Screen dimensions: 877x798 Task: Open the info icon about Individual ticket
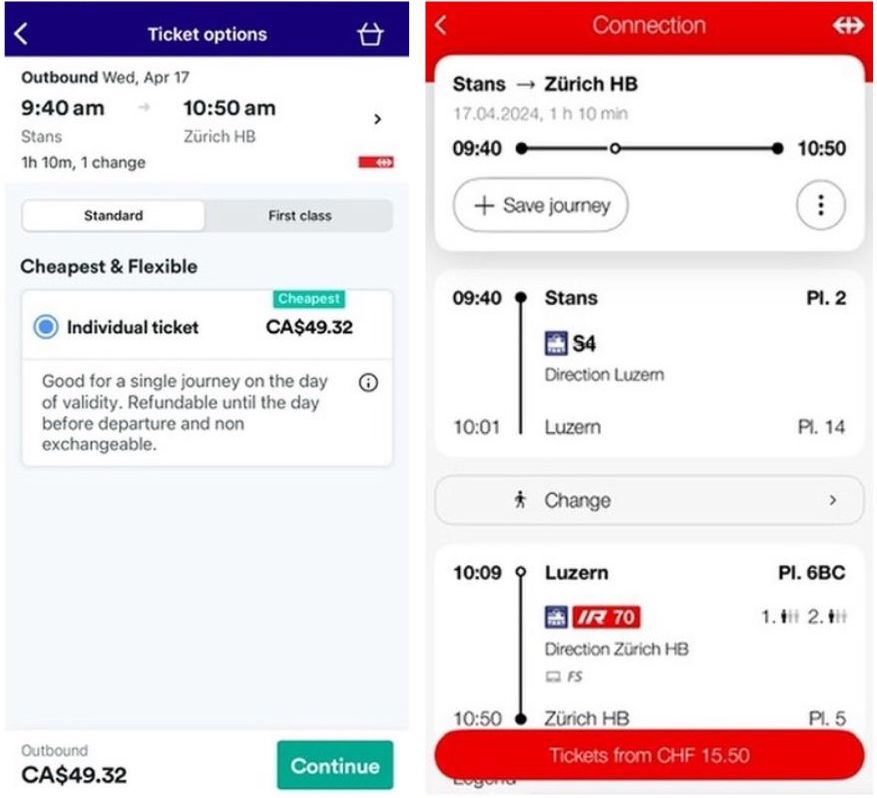click(x=368, y=383)
